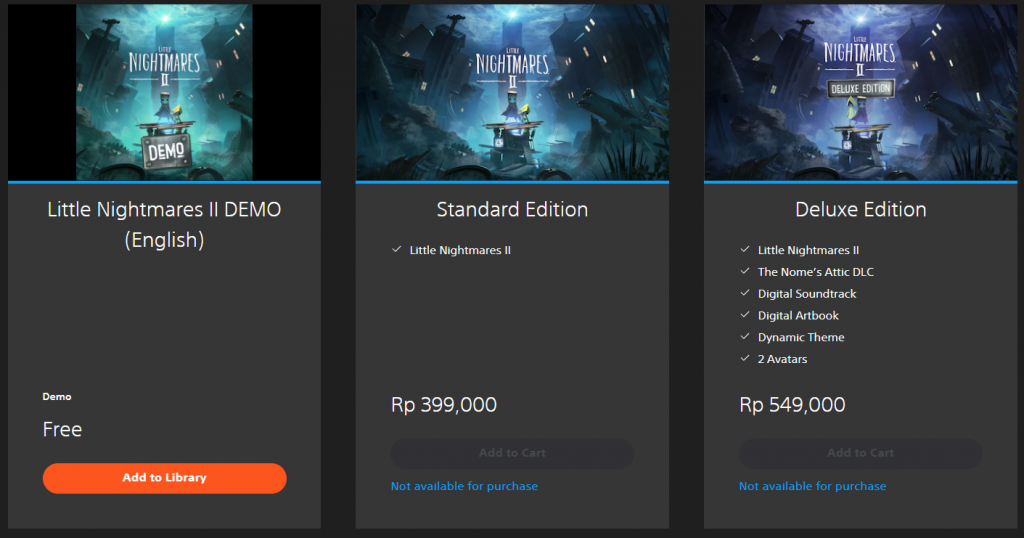Open the Deluxe Edition cover image

860,92
